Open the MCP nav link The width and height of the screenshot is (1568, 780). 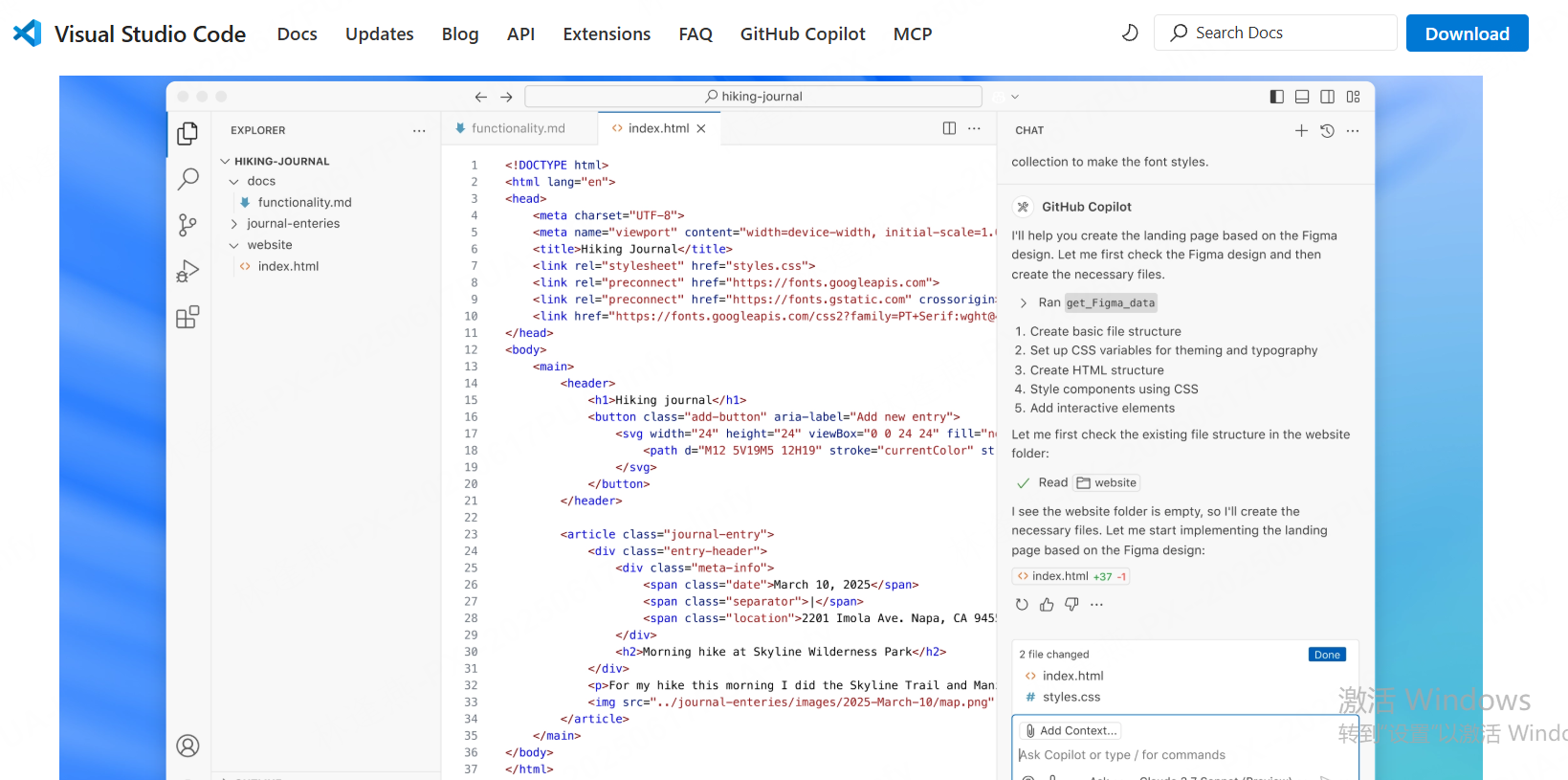tap(913, 33)
